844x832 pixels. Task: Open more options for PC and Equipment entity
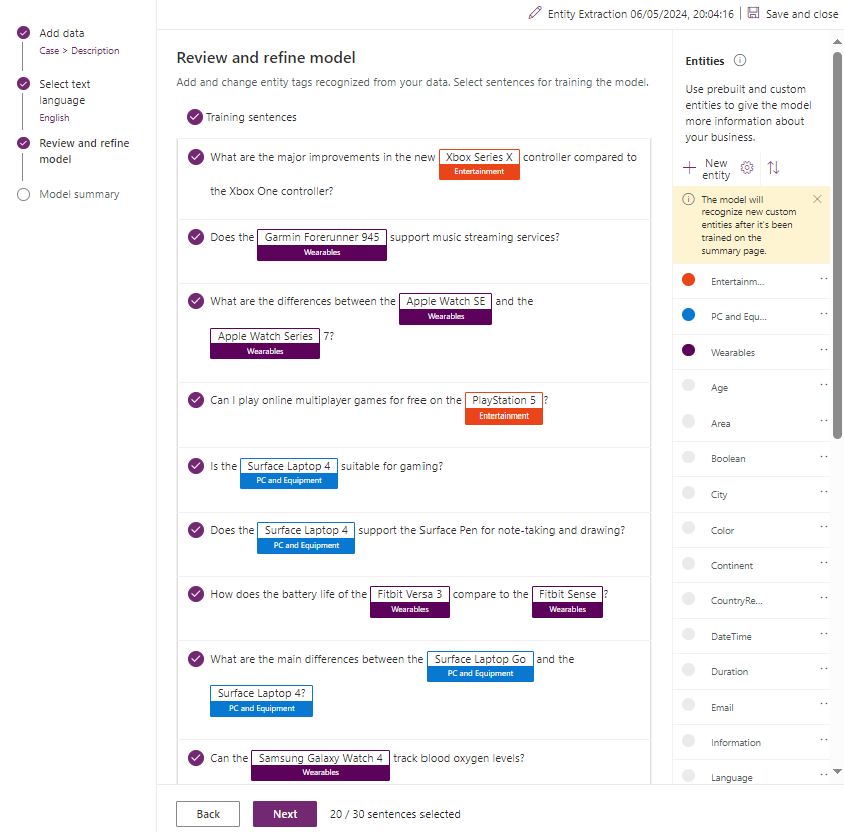tap(824, 314)
